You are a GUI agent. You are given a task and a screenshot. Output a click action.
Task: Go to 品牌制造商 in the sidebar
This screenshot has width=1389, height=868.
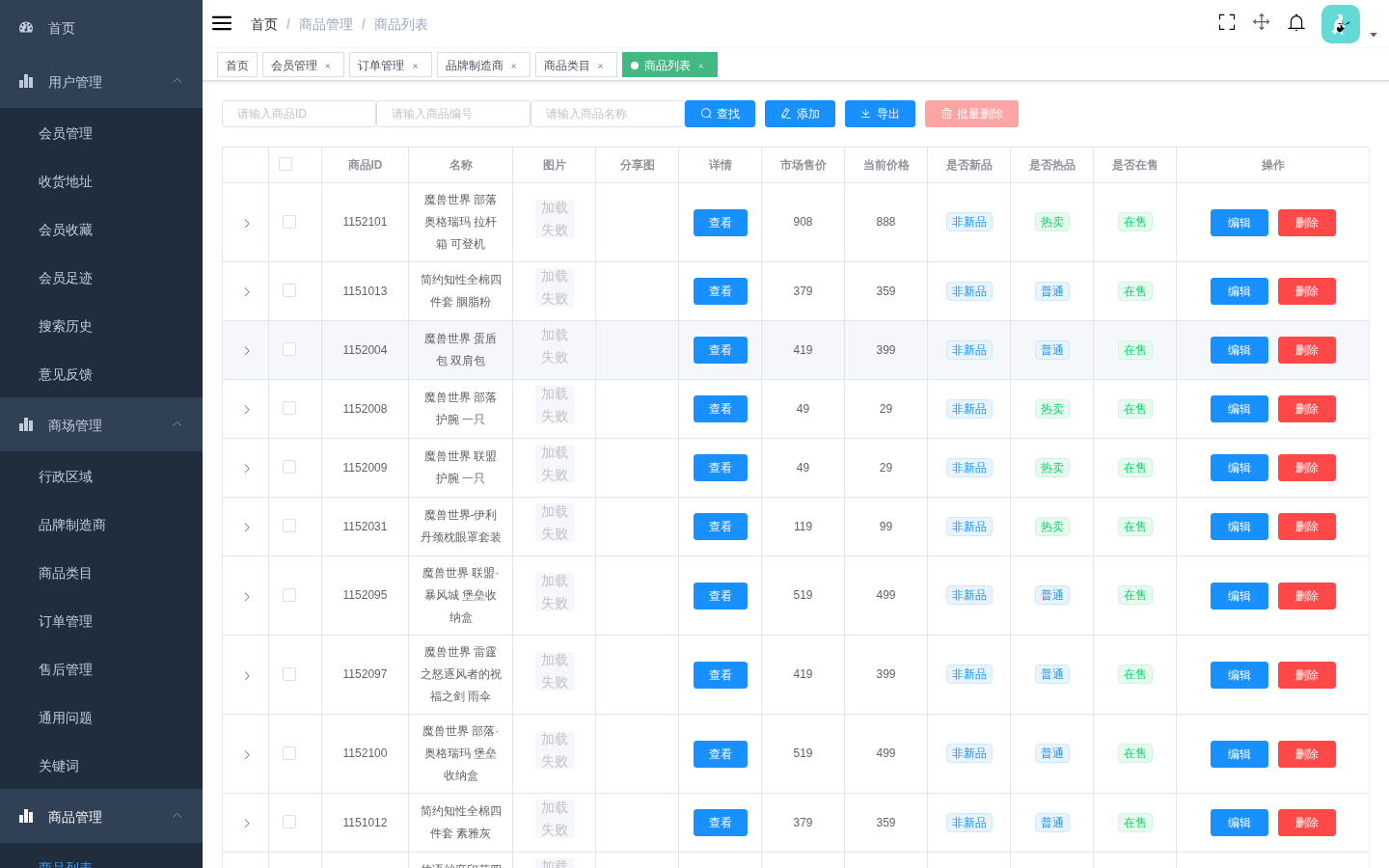[101, 525]
